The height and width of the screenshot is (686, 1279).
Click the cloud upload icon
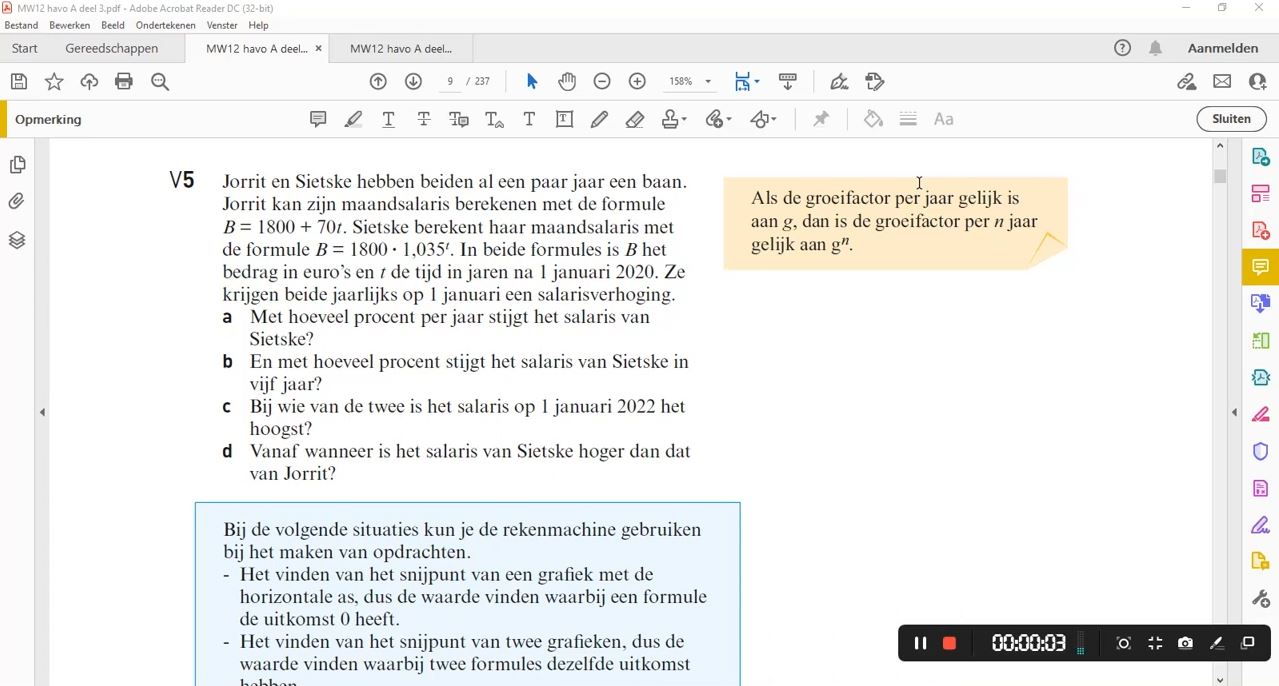pos(89,82)
